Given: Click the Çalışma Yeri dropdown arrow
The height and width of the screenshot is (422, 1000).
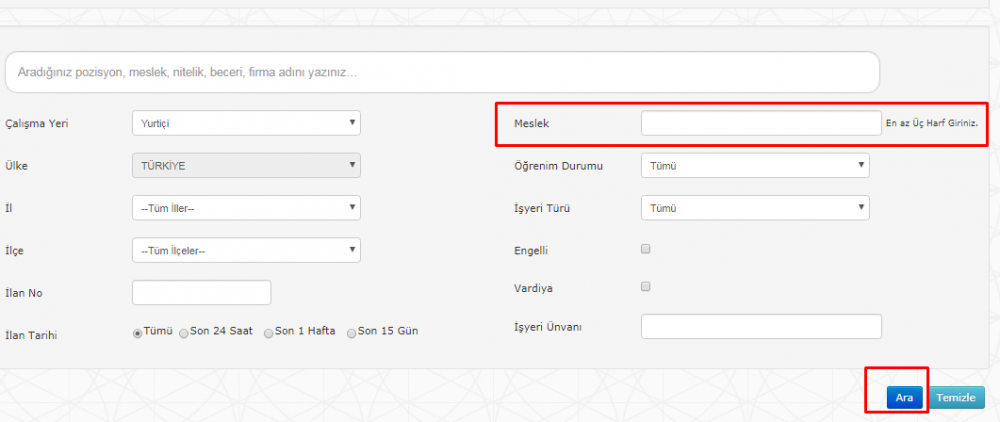Looking at the screenshot, I should [352, 122].
